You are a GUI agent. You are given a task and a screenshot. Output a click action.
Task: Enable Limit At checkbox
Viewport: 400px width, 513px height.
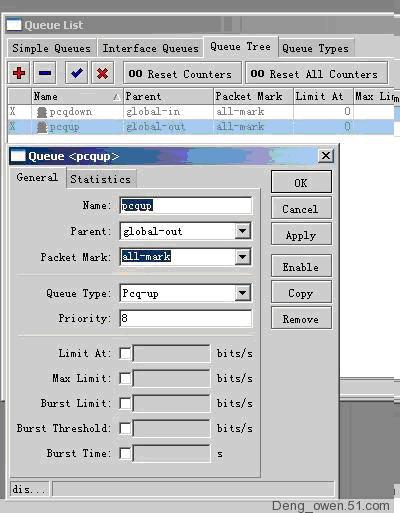125,353
